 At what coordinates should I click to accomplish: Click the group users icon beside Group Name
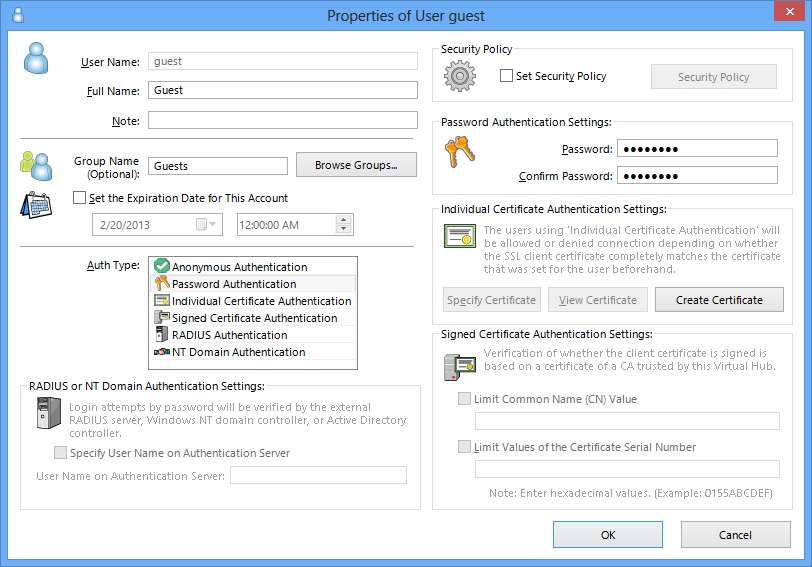coord(35,165)
